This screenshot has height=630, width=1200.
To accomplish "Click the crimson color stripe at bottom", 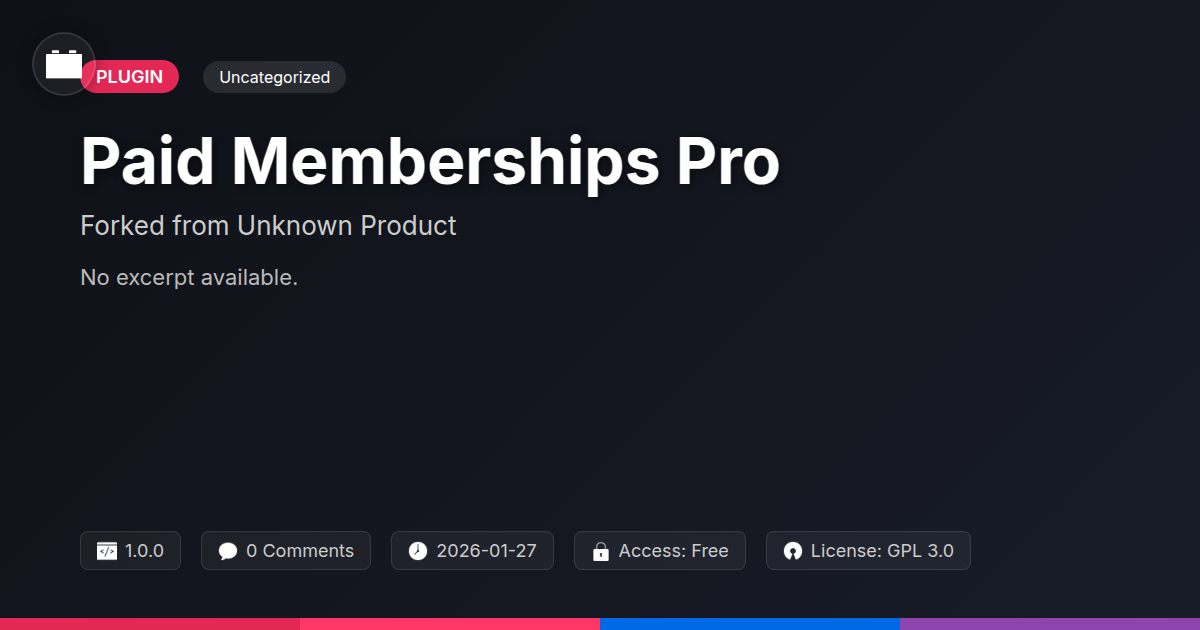I will pos(150,623).
